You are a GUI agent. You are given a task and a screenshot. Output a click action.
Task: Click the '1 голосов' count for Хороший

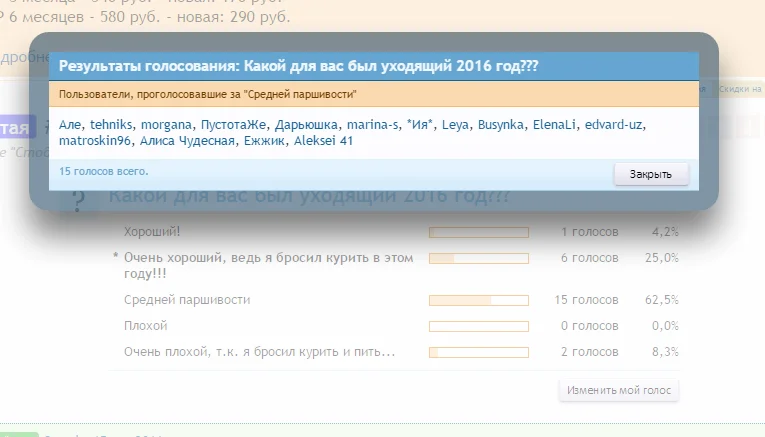pos(589,232)
